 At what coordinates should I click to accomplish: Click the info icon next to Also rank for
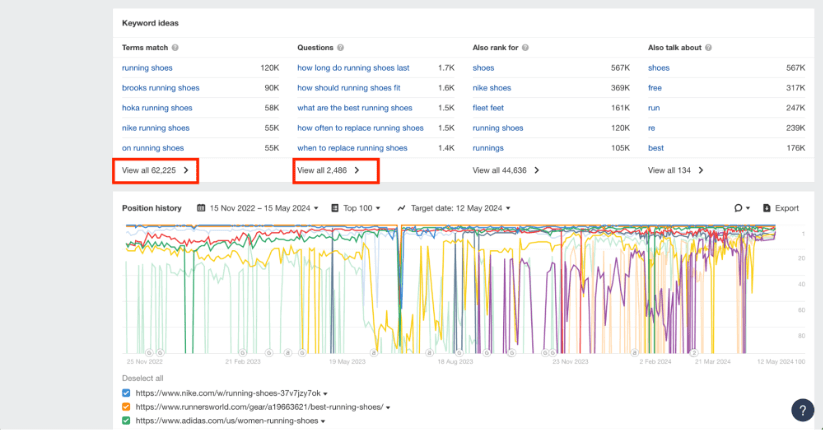[526, 48]
